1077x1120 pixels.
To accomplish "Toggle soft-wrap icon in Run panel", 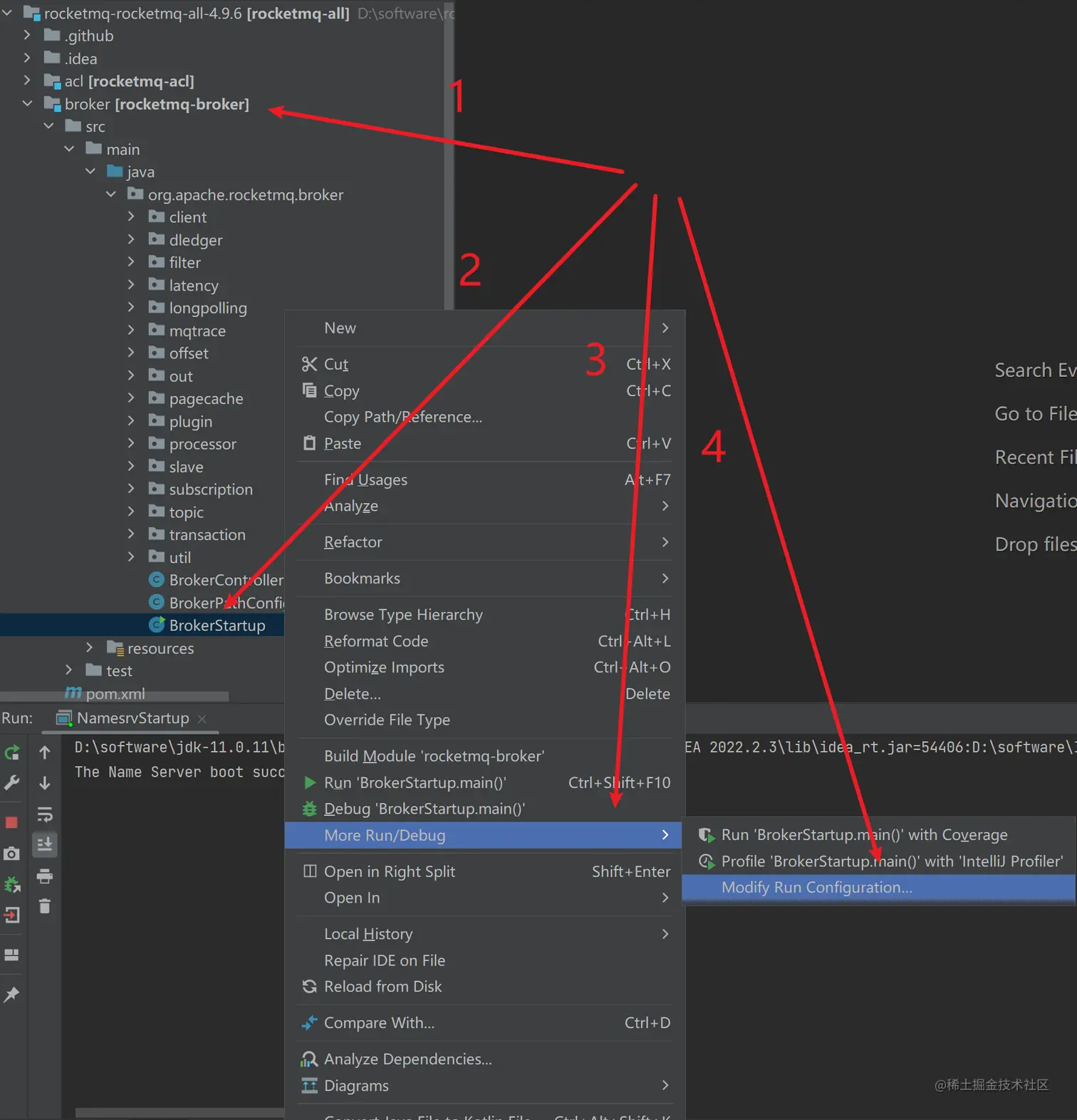I will pos(44,814).
